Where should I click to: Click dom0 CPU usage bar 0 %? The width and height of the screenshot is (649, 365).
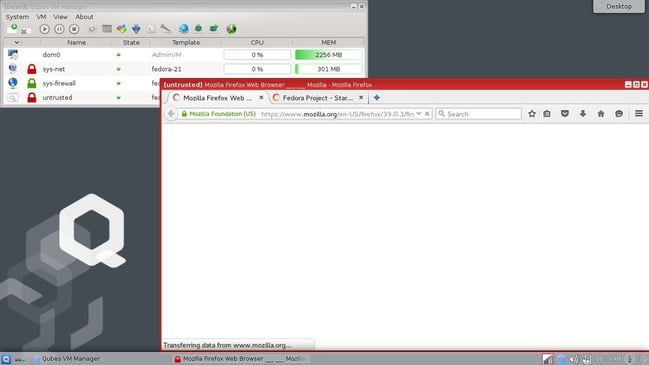(257, 55)
